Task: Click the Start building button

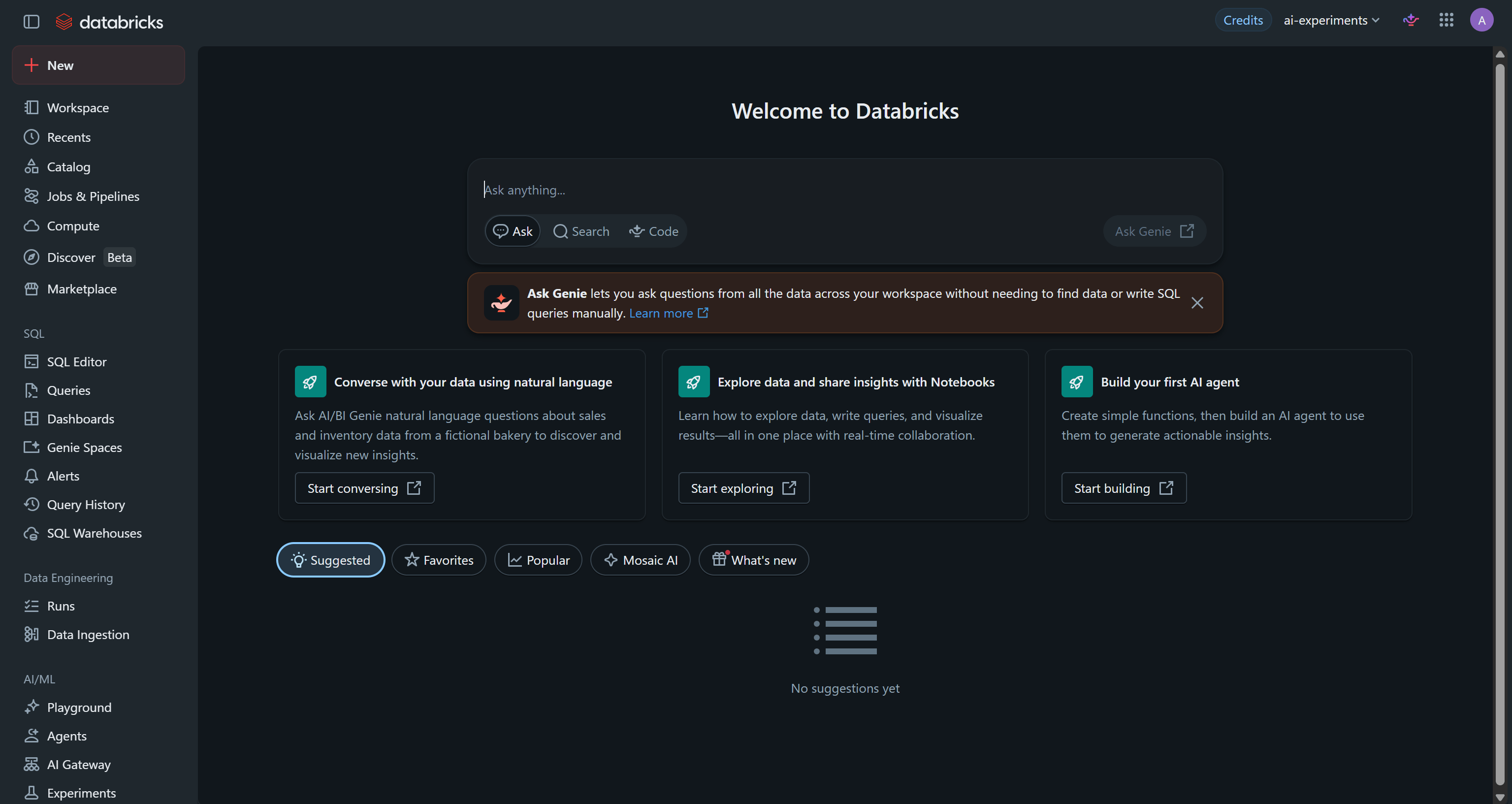Action: click(1124, 488)
